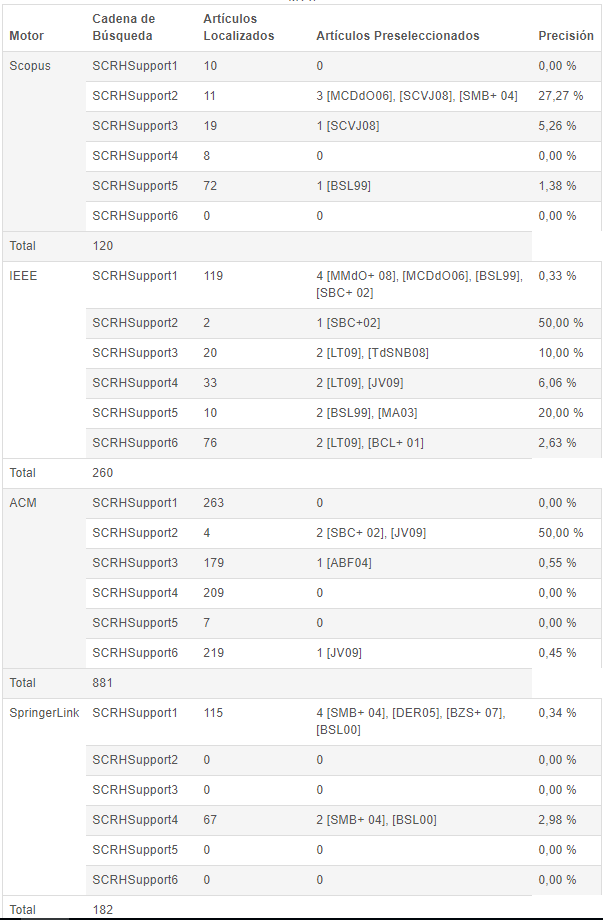603x920 pixels.
Task: Select the Artículos Localizados column header
Action: [x=238, y=27]
